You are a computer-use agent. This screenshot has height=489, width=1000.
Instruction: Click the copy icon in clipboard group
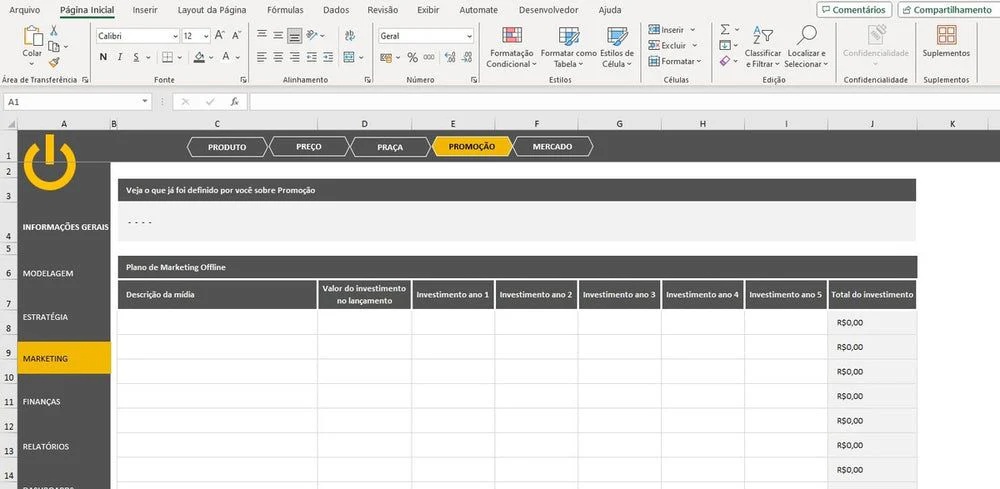[x=54, y=47]
